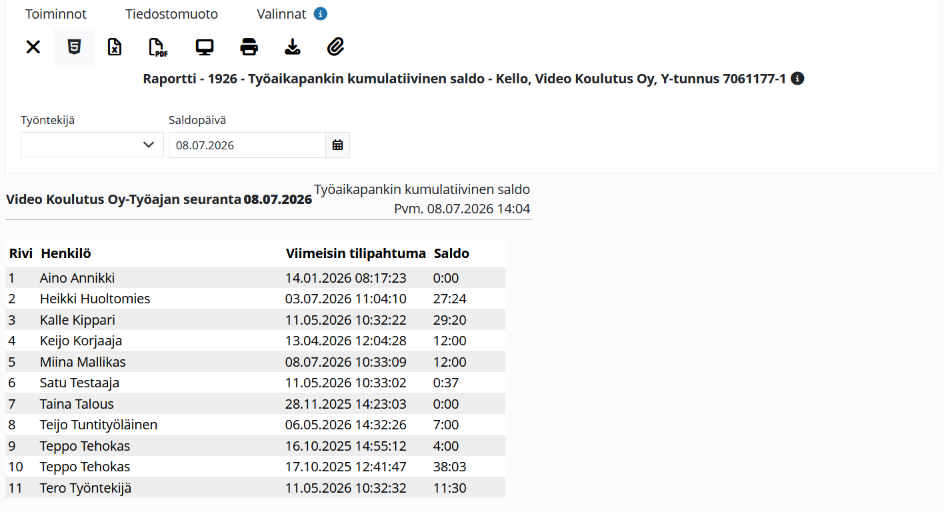Select the Excel file format icon
Viewport: 944px width, 513px height.
pos(114,47)
